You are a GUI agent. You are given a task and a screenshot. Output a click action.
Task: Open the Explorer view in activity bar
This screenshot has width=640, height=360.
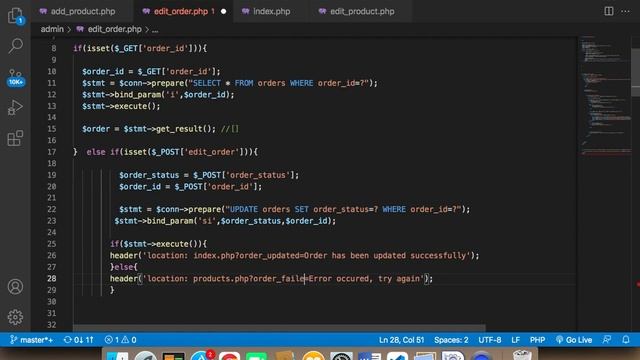(16, 16)
